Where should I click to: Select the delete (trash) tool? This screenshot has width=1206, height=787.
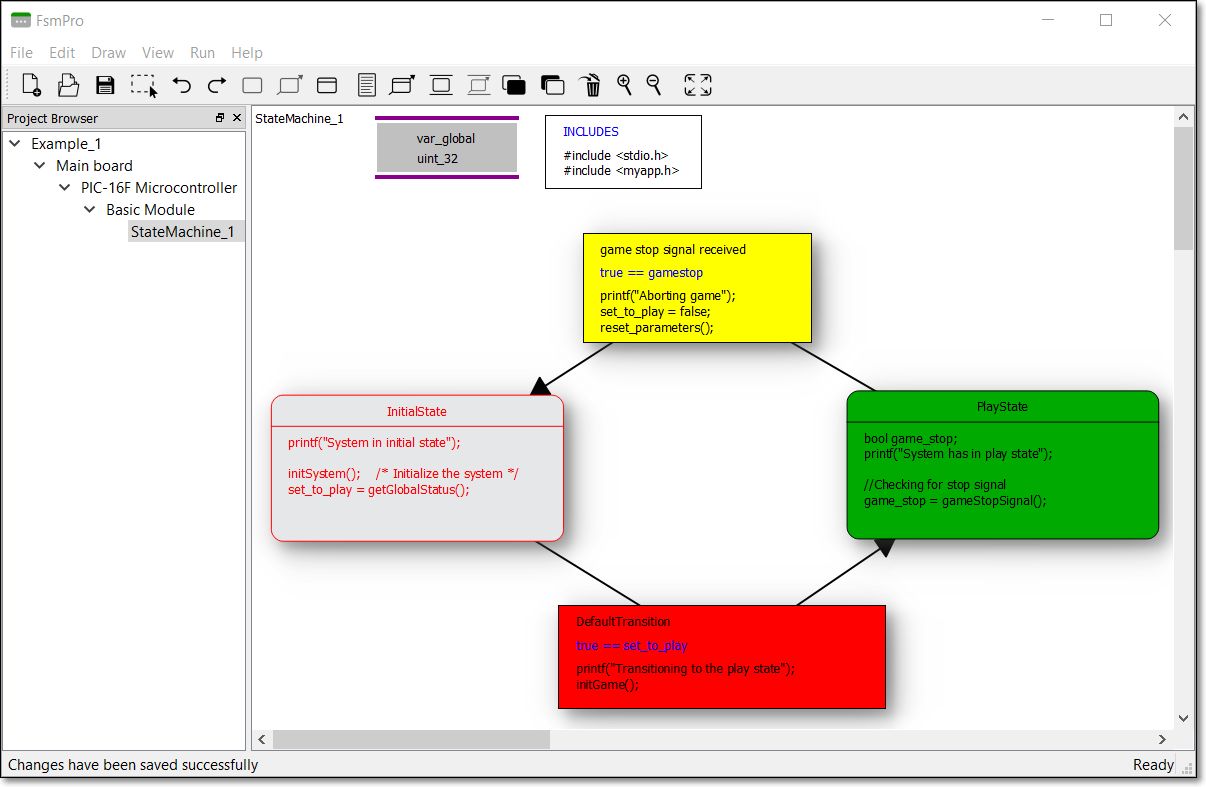[x=590, y=85]
